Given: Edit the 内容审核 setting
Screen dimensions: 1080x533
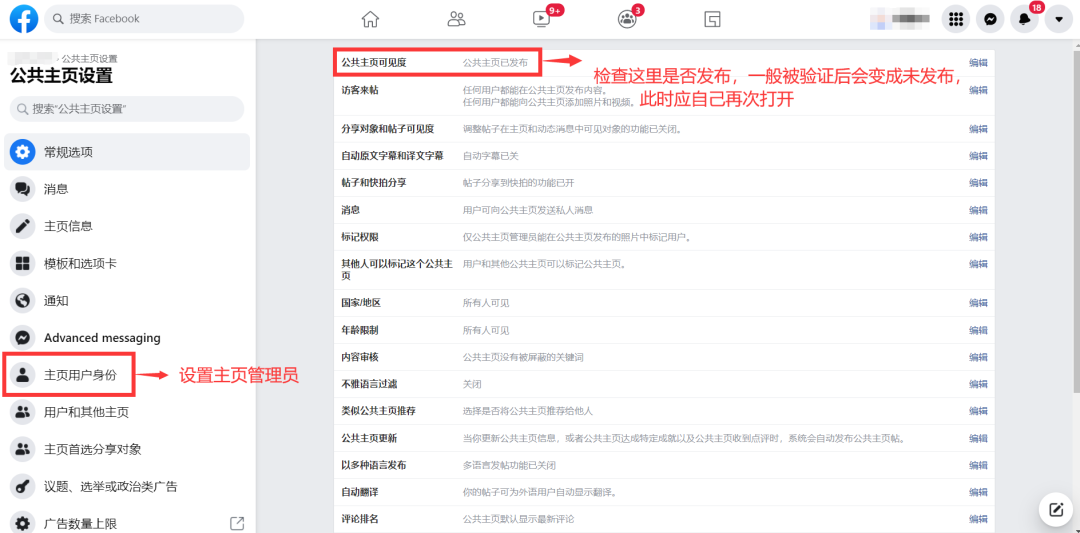Looking at the screenshot, I should click(x=978, y=357).
